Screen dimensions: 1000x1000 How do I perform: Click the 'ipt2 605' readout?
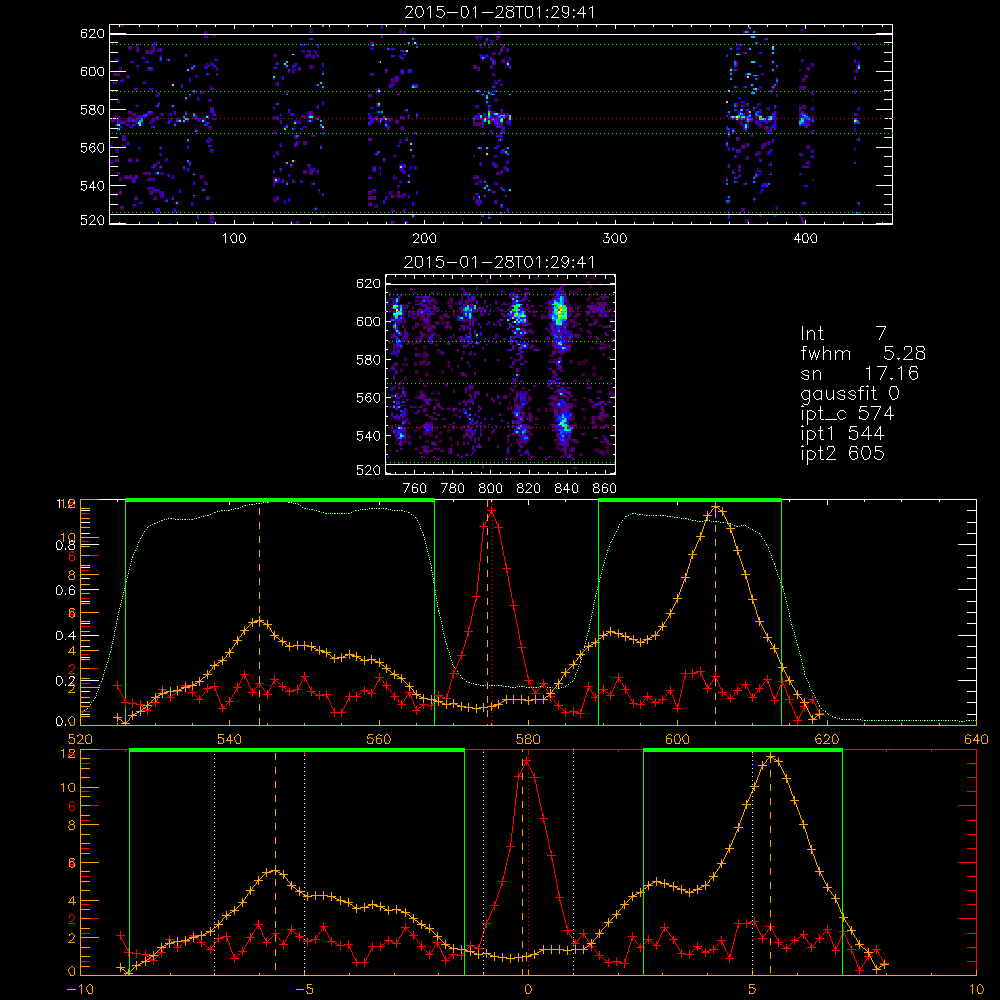(842, 453)
